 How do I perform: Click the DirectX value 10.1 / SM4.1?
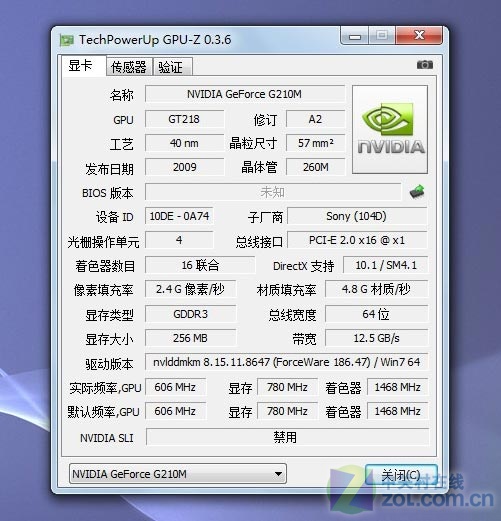[386, 265]
